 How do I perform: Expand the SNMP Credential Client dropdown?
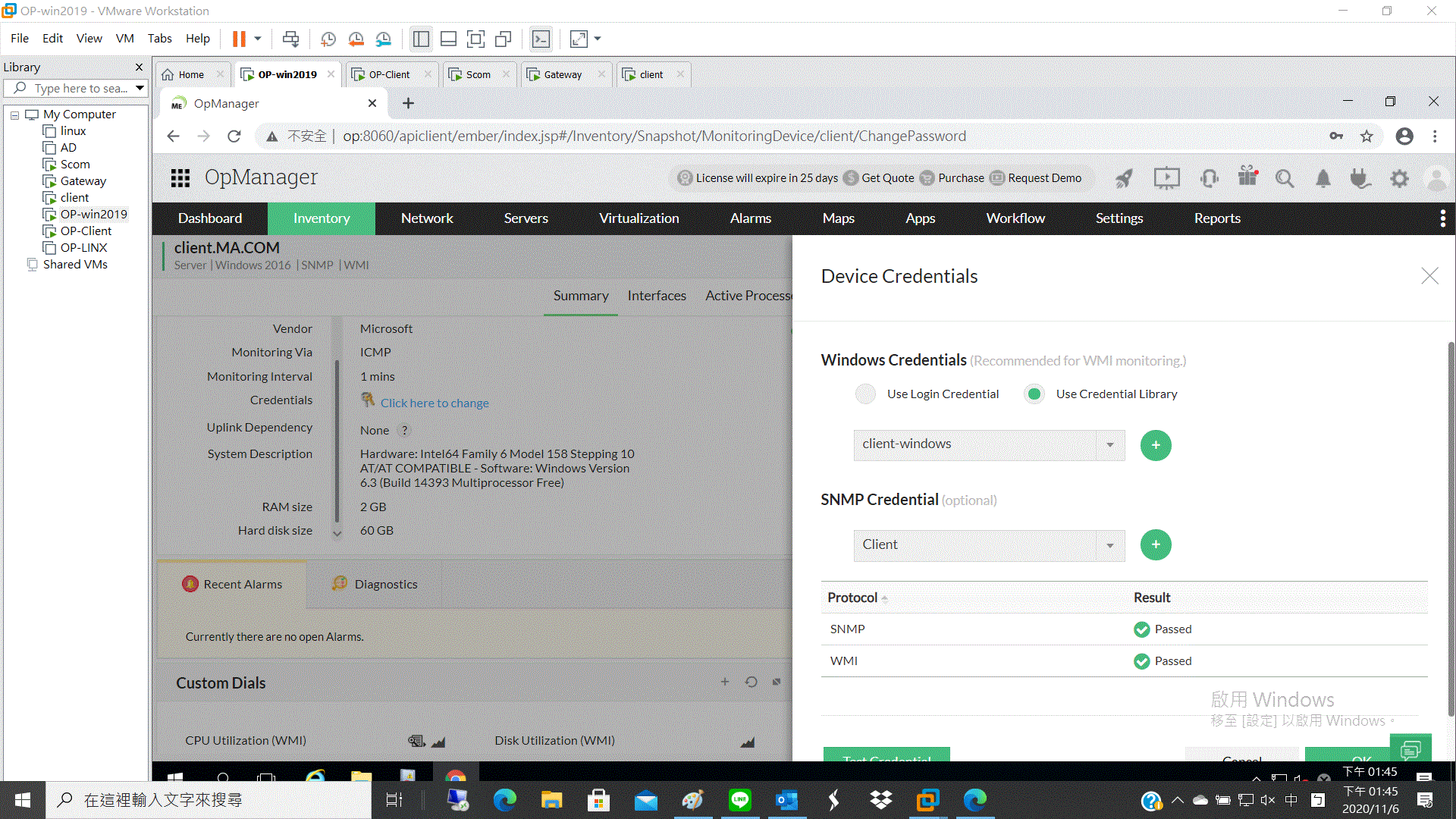tap(1109, 545)
